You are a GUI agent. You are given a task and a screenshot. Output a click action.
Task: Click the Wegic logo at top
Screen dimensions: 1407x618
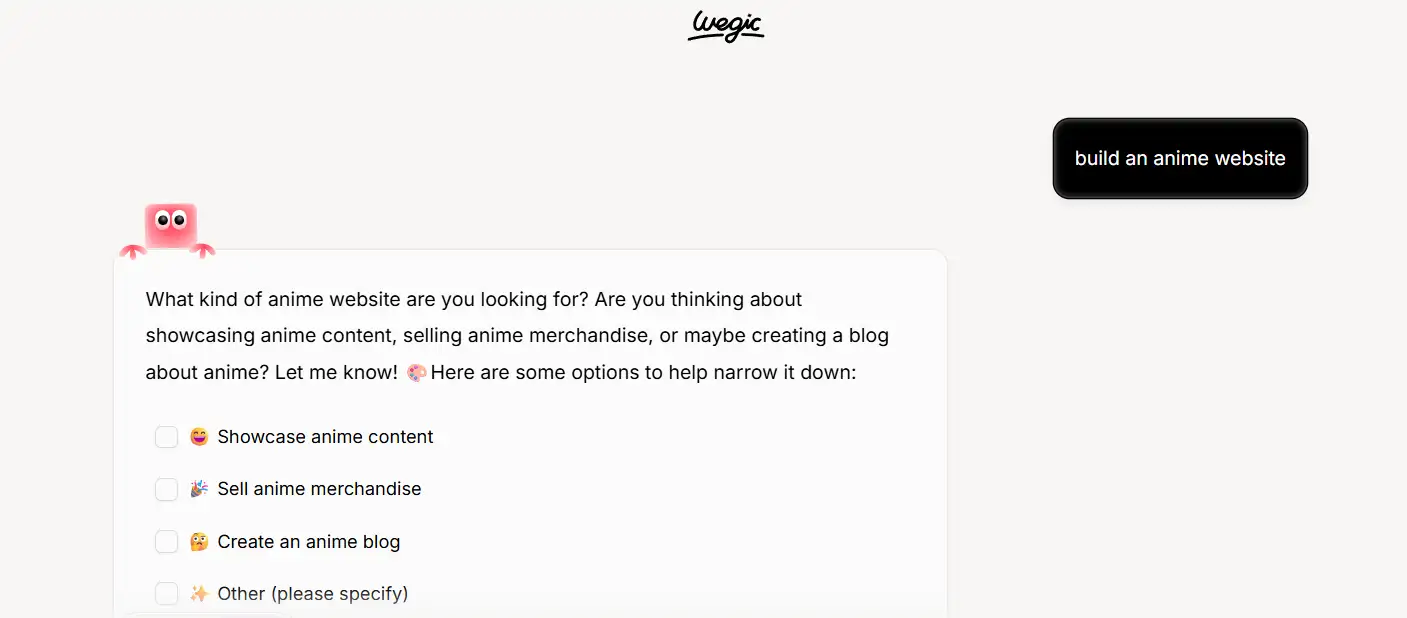(x=726, y=26)
